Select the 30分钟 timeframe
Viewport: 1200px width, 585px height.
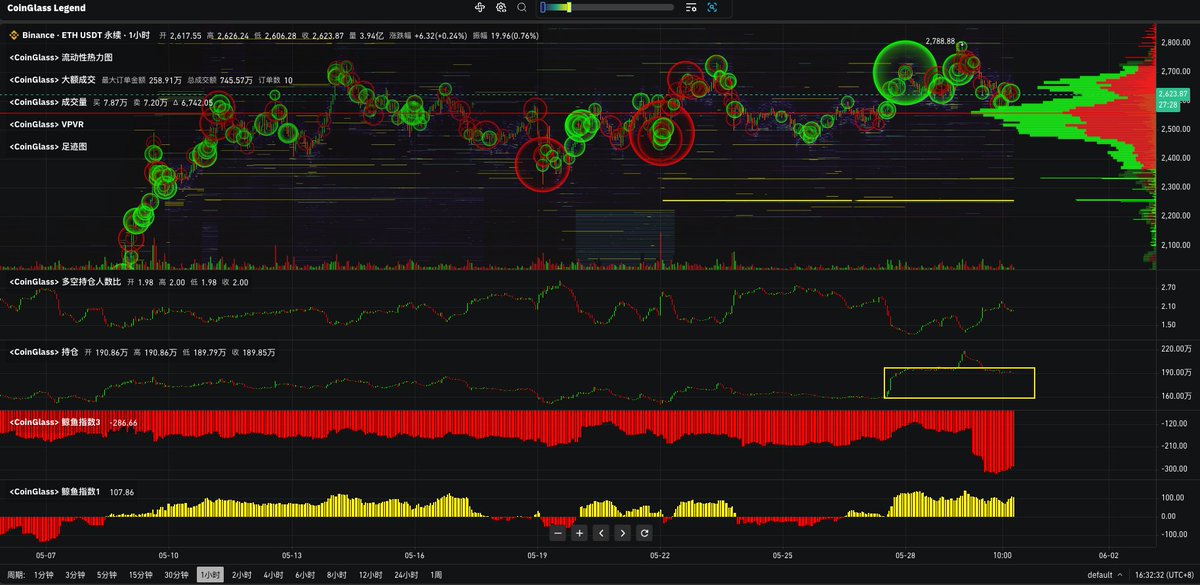point(176,575)
